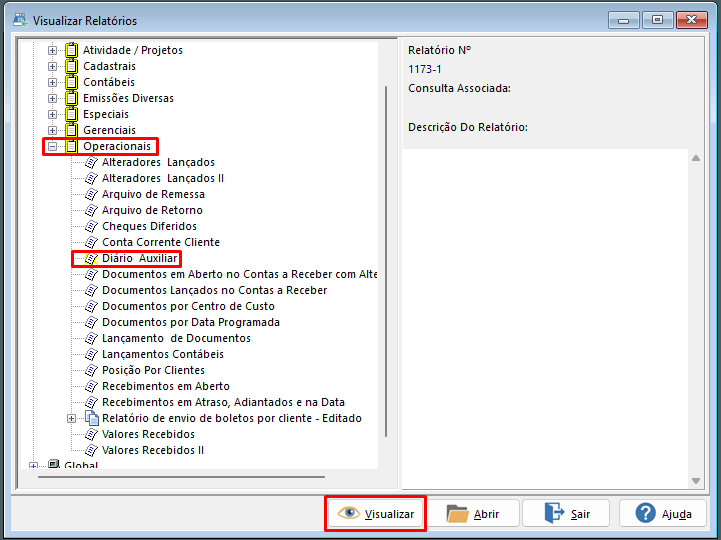Image resolution: width=721 pixels, height=540 pixels.
Task: Expand the Cadastrais node
Action: [x=52, y=67]
